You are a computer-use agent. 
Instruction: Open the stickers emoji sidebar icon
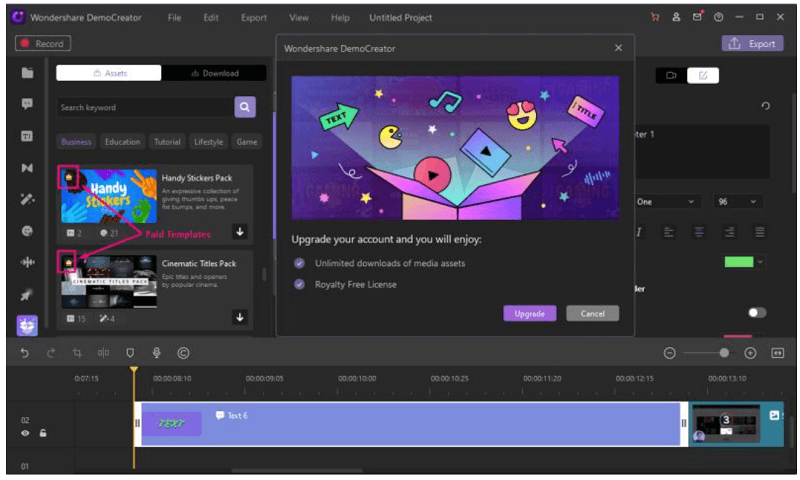27,231
